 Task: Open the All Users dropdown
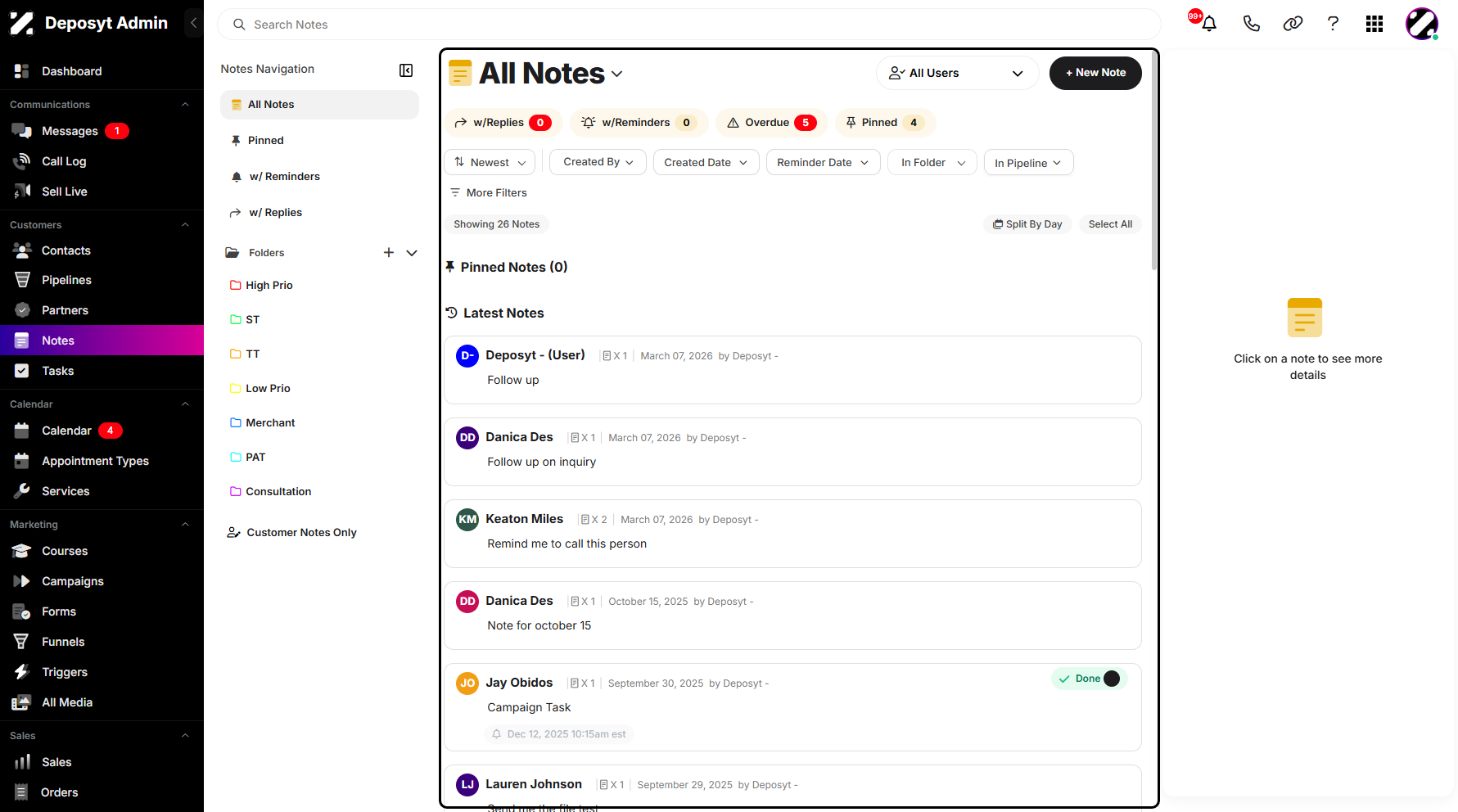957,73
